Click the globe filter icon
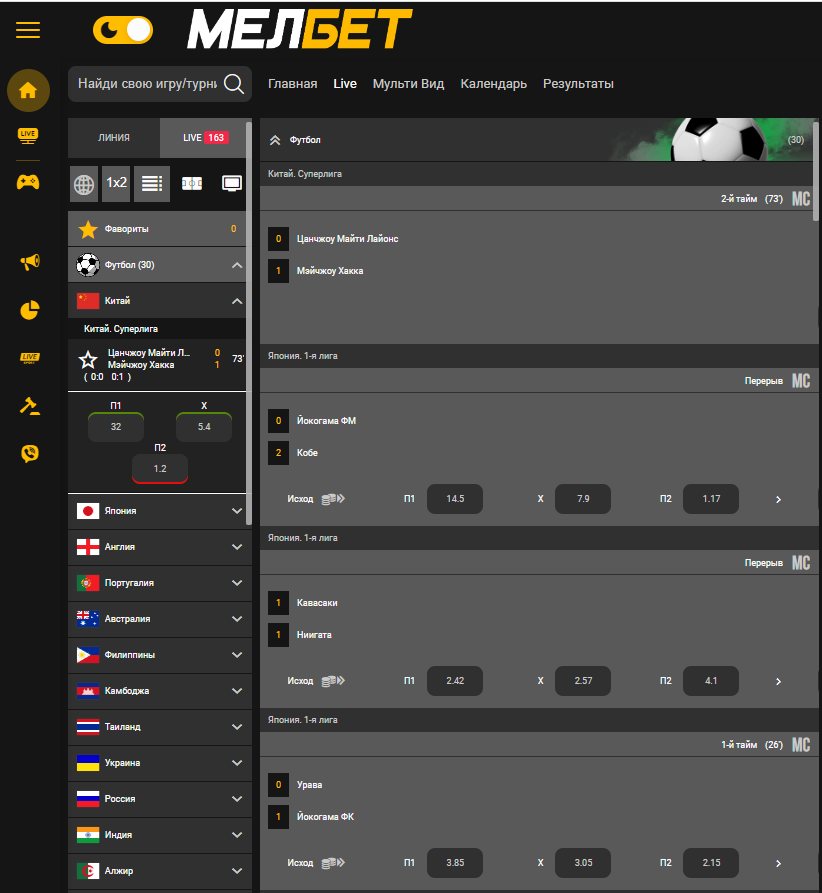The image size is (822, 893). tap(84, 184)
